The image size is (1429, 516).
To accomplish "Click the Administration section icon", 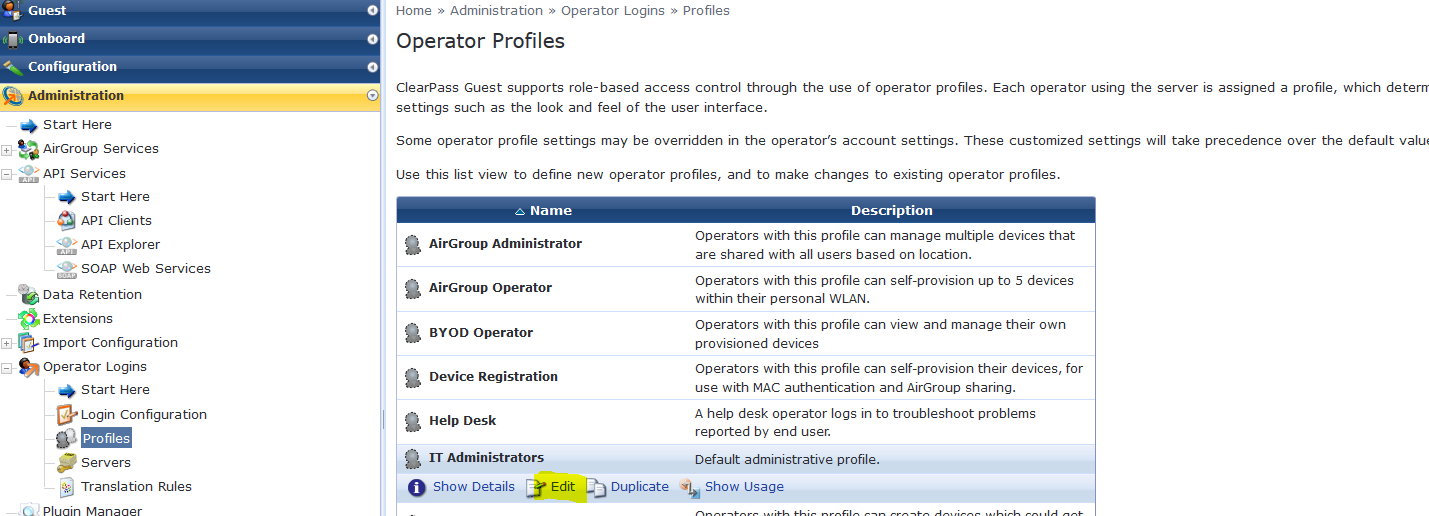I will 12,96.
